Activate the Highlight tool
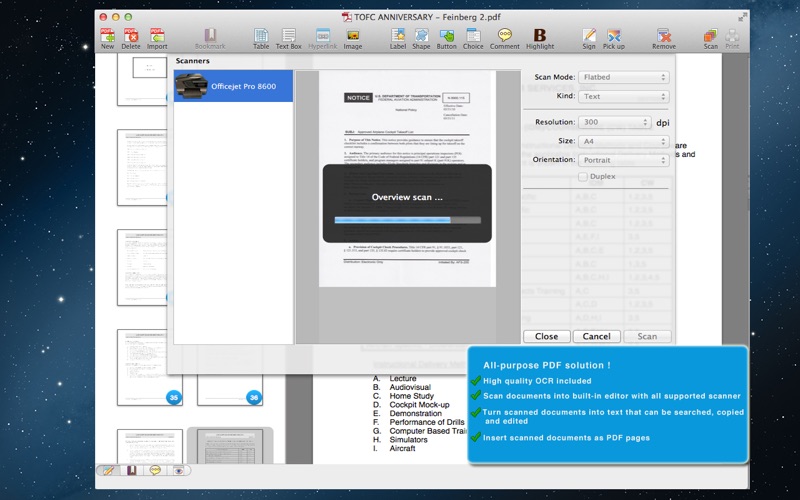This screenshot has height=500, width=800. 540,35
